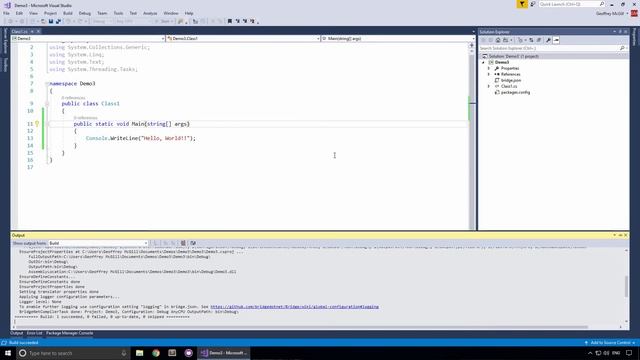This screenshot has height=360, width=640.
Task: Open File Explorer from taskbar
Action: 140,353
